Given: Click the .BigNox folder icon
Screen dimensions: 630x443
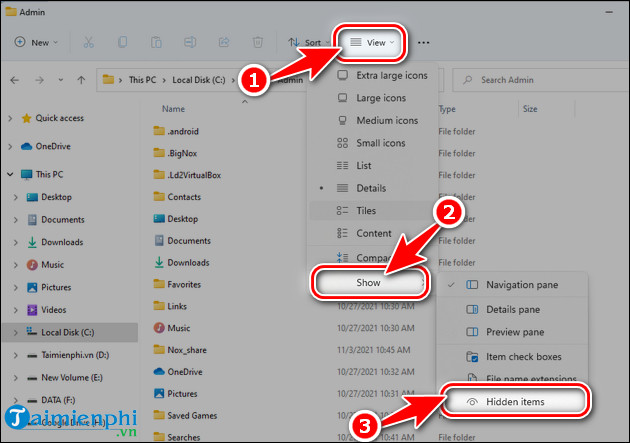Looking at the screenshot, I should tap(159, 153).
